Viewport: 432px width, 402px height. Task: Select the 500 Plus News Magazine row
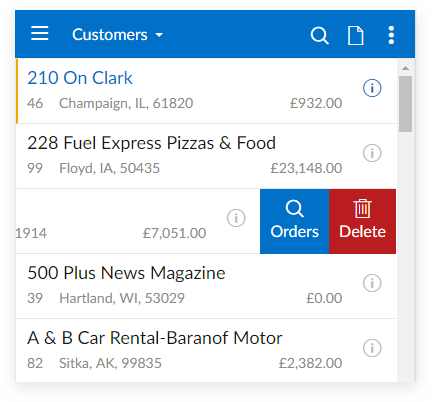(x=206, y=286)
